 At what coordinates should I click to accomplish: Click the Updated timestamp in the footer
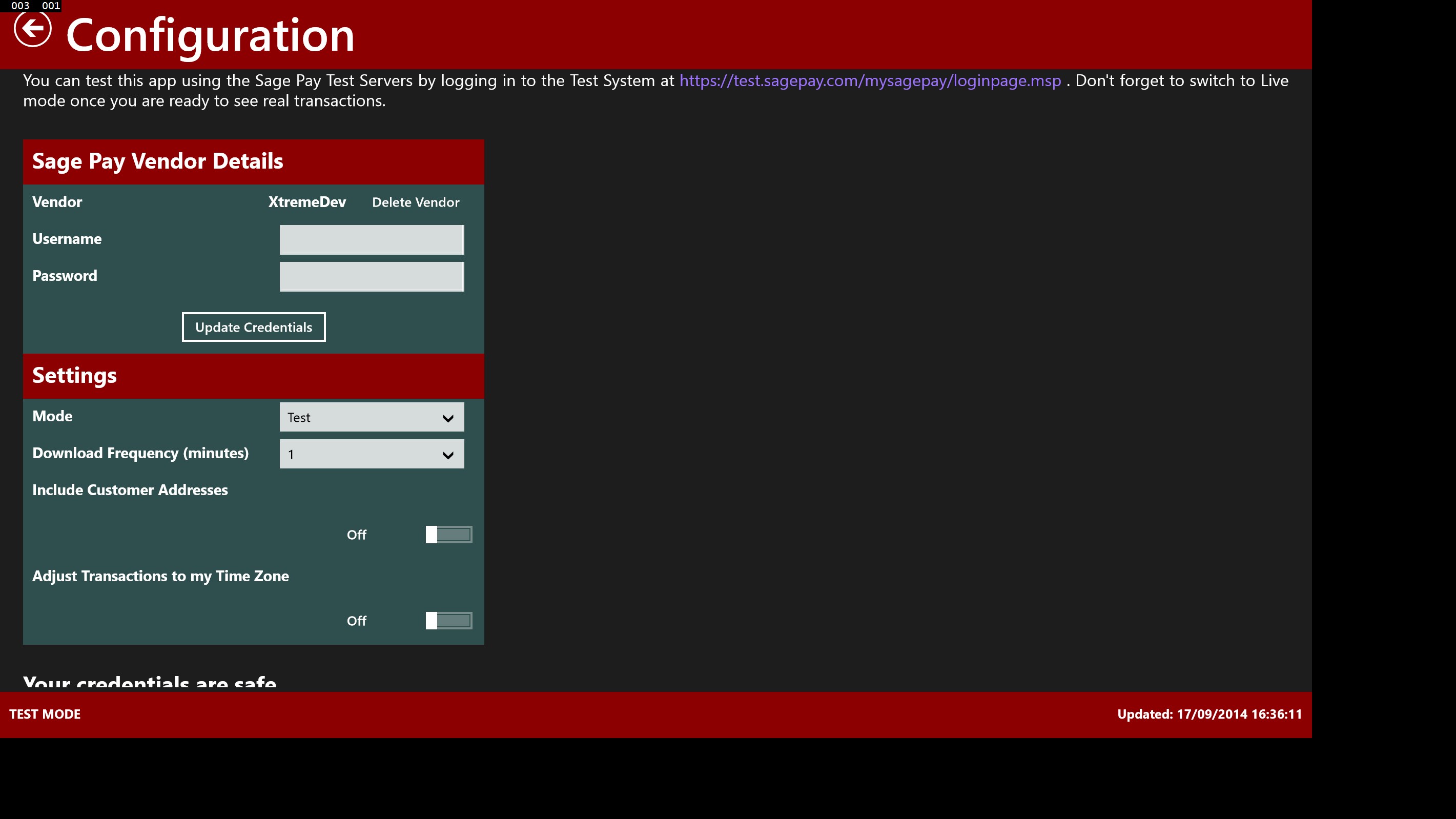[x=1209, y=714]
